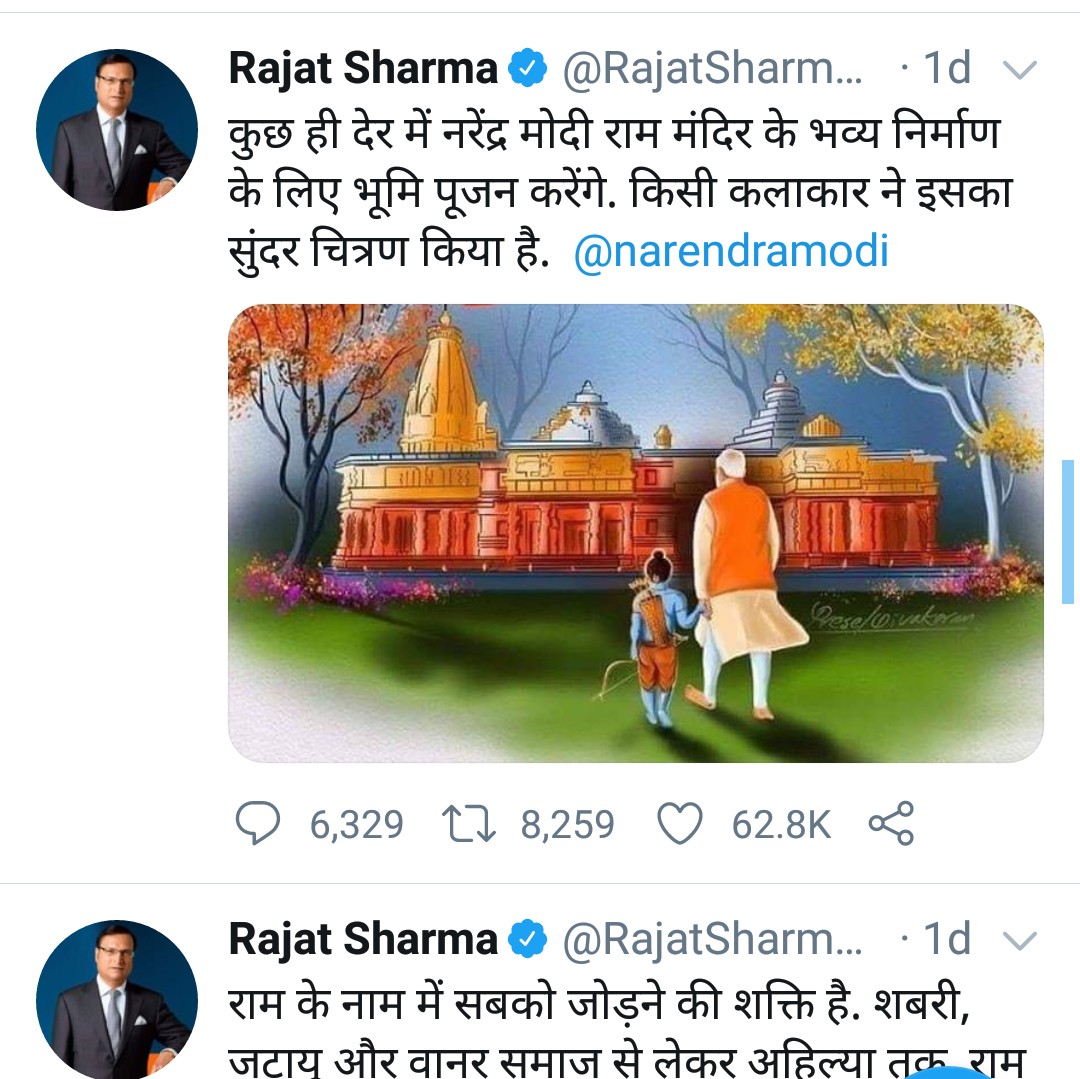Viewport: 1080px width, 1079px height.
Task: Click the verified badge on the second tweet
Action: pyautogui.click(x=528, y=939)
